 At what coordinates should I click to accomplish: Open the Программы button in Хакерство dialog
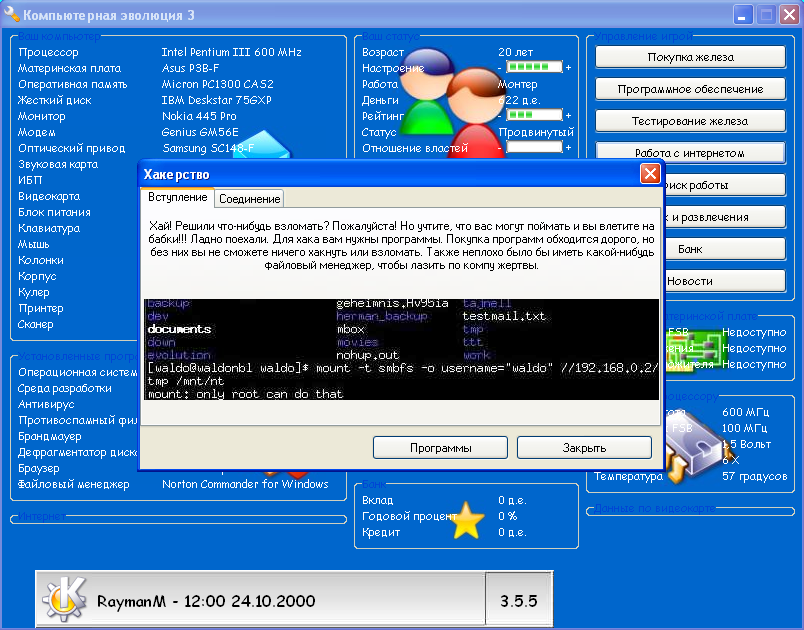(440, 448)
